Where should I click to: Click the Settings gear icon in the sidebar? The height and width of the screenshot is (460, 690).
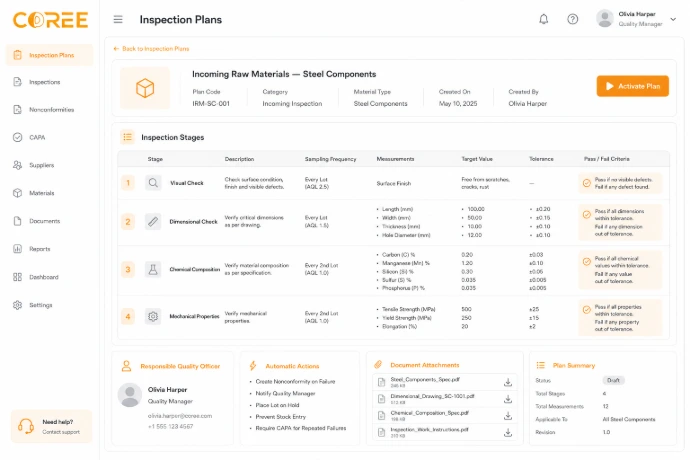(18, 305)
